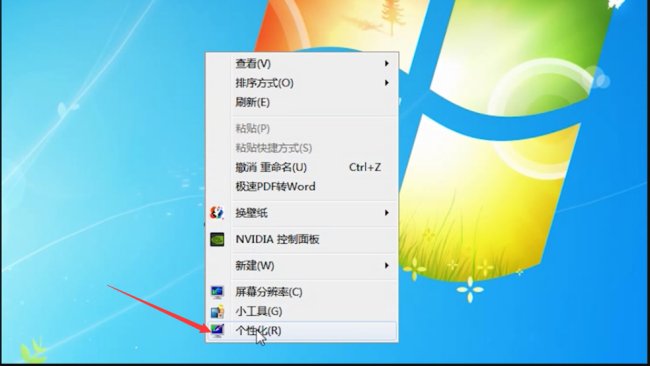The width and height of the screenshot is (650, 366).
Task: Expand the arrow beside 换壁纸
Action: (x=386, y=213)
